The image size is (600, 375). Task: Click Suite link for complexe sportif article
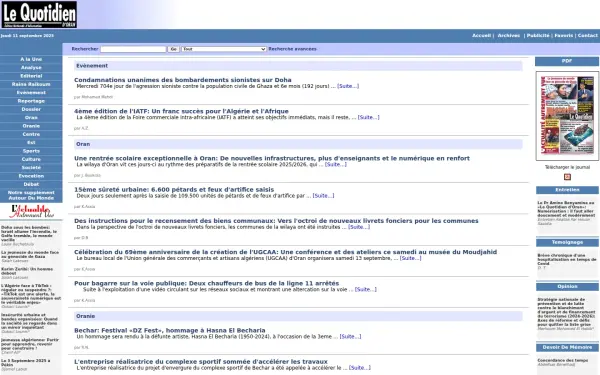[360, 368]
